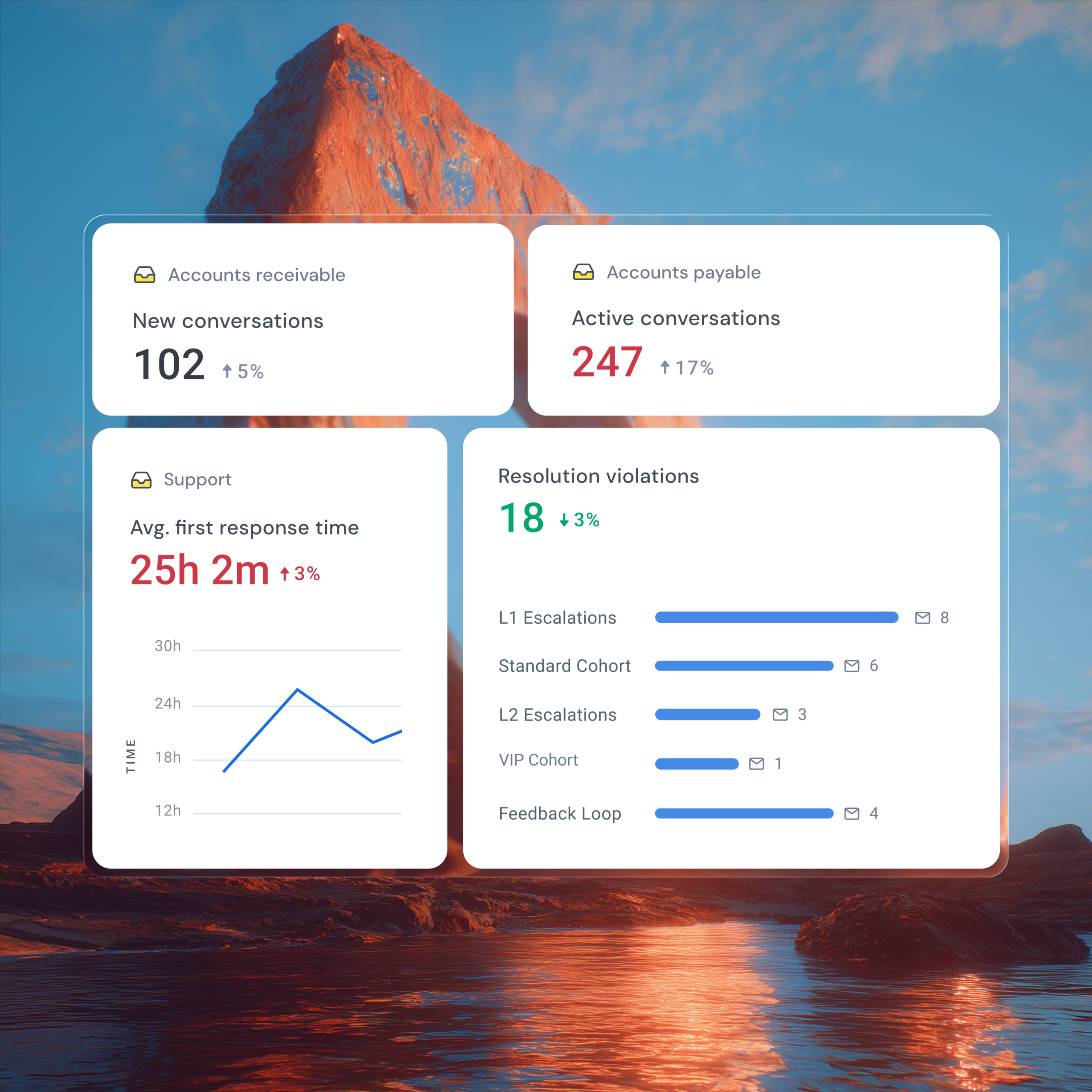Click the L1 Escalations envelope icon
1092x1092 pixels.
coord(922,618)
